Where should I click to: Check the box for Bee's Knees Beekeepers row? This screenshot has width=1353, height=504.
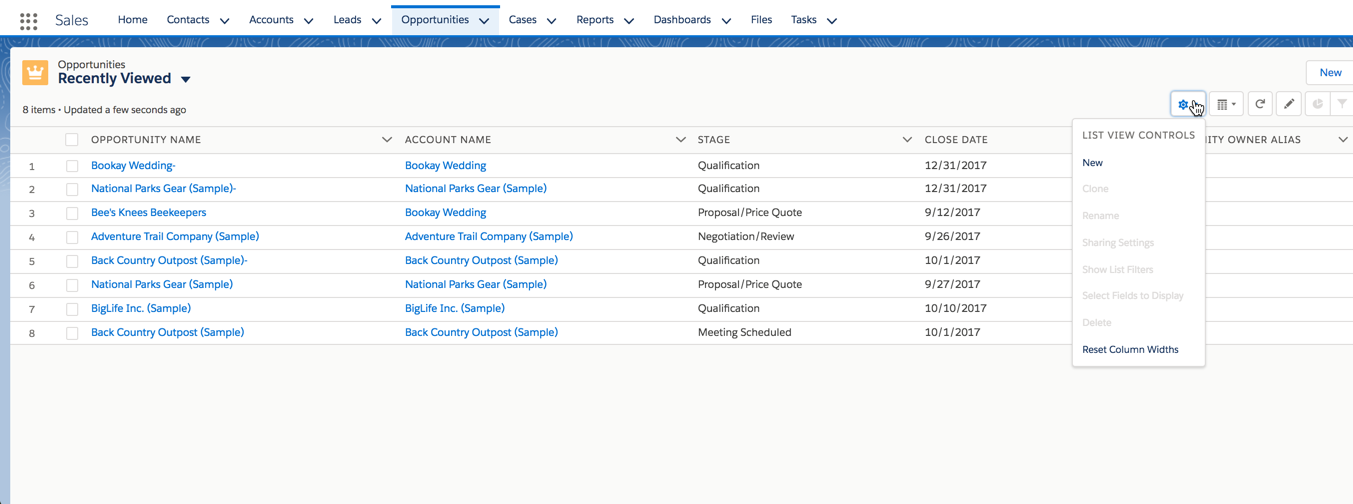72,213
